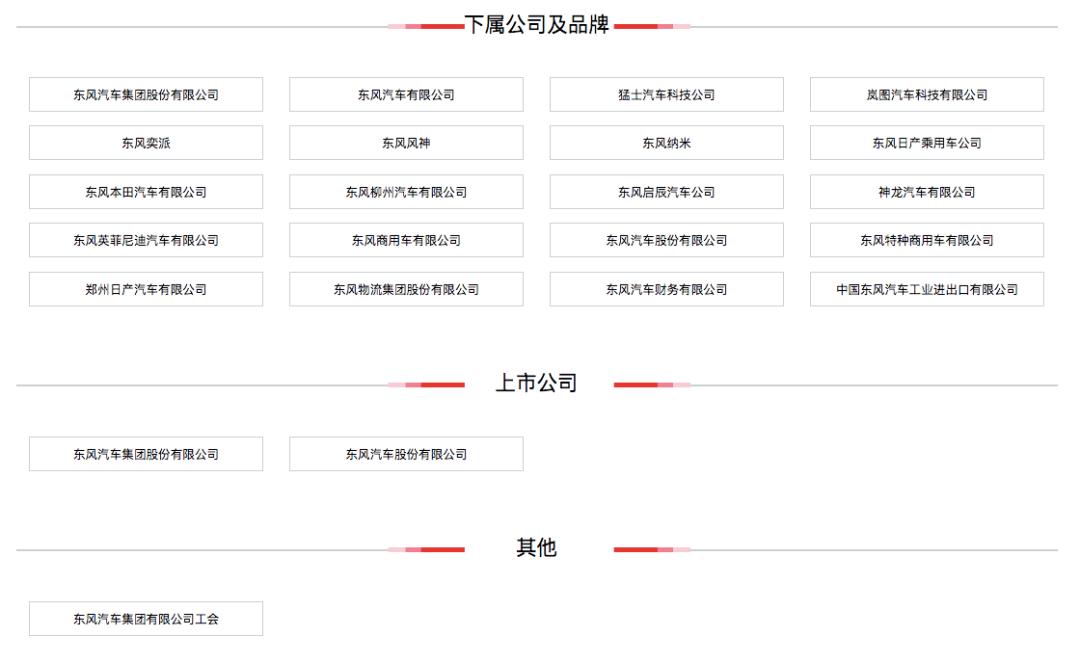The image size is (1080, 663).
Task: Go to 东风物流集团股份有限公司
Action: tap(406, 289)
